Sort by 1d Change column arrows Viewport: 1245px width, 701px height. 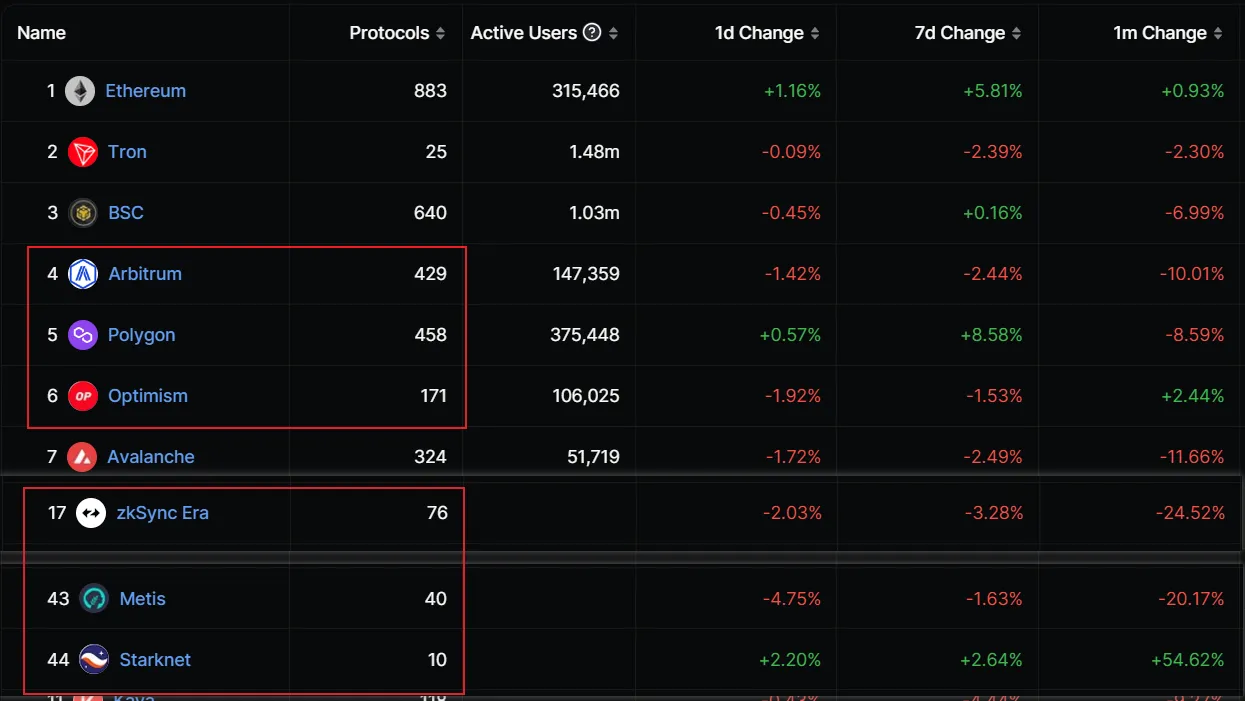(x=815, y=33)
